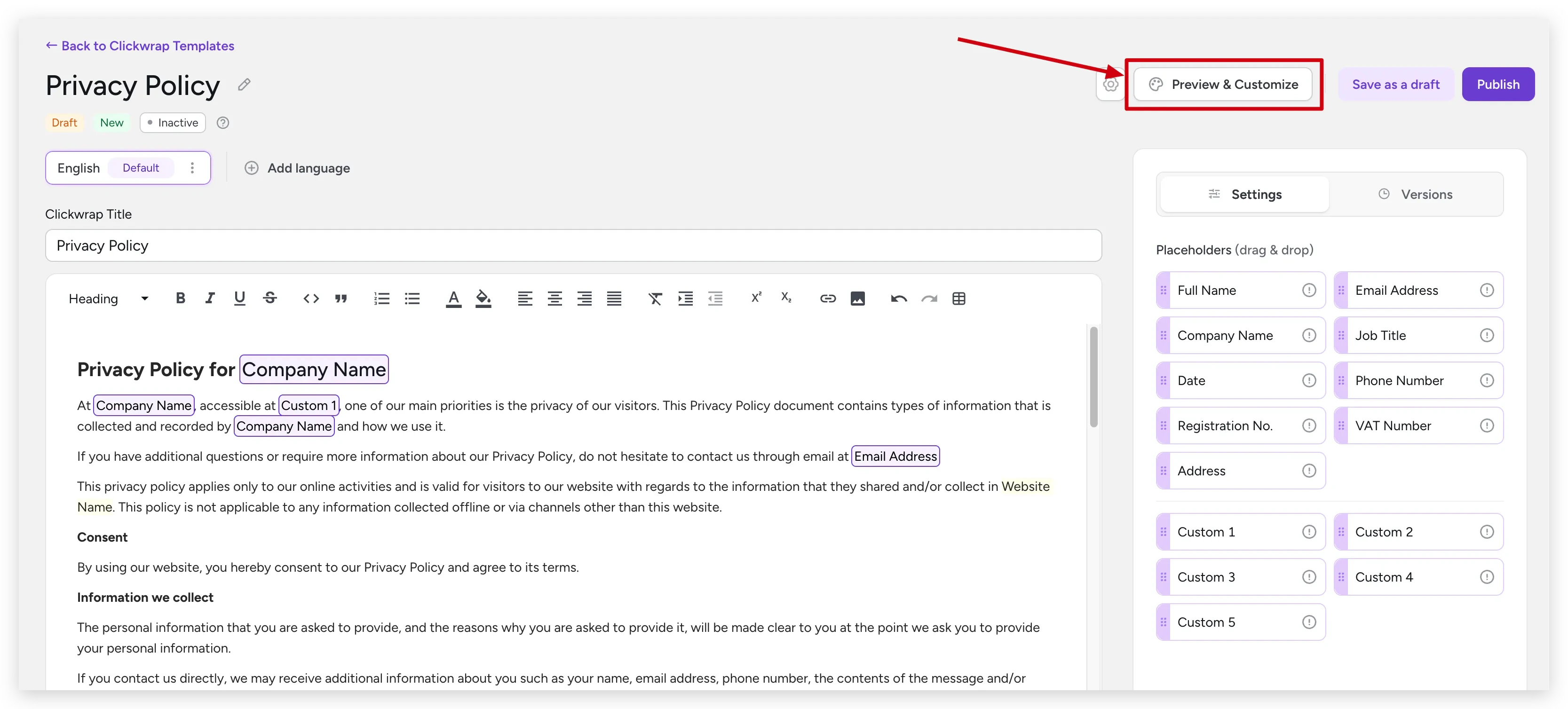Toggle underline formatting
1568x709 pixels.
[x=239, y=298]
